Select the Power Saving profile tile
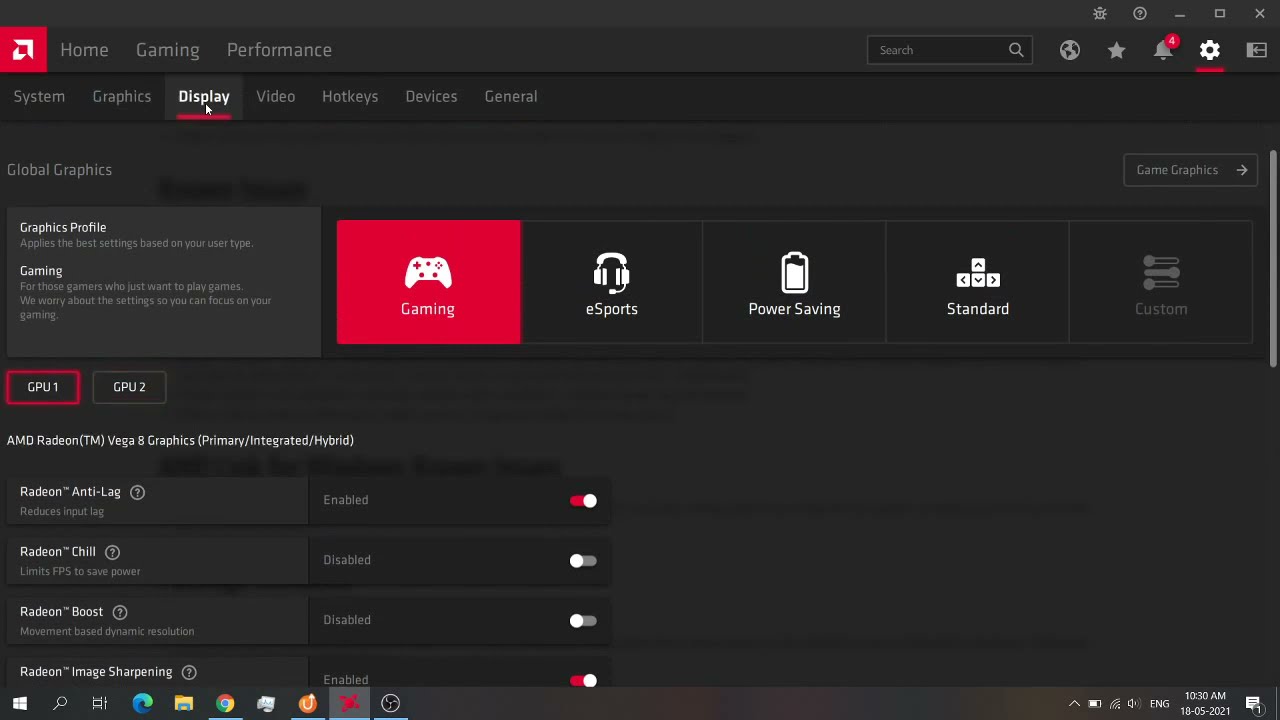The image size is (1280, 720). (794, 282)
